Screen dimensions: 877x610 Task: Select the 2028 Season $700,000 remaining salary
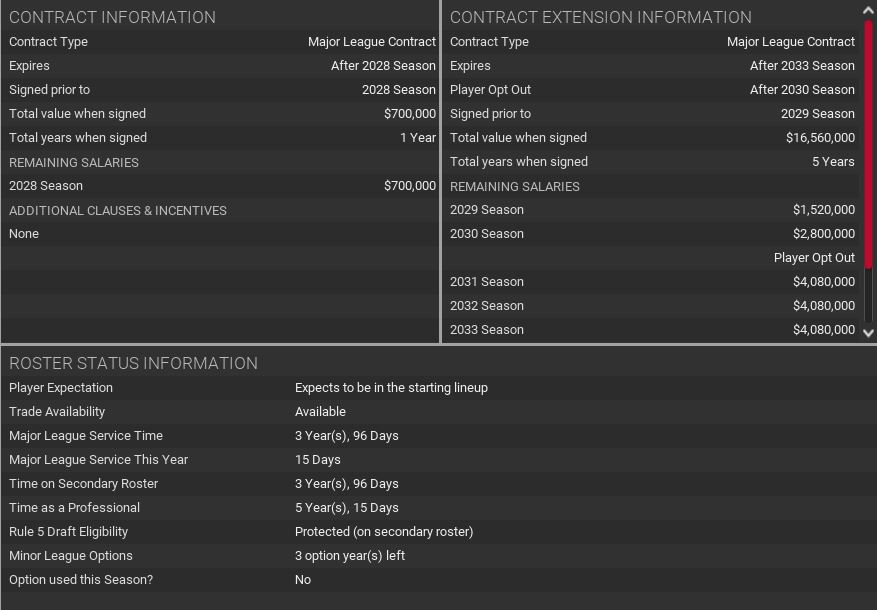[409, 186]
